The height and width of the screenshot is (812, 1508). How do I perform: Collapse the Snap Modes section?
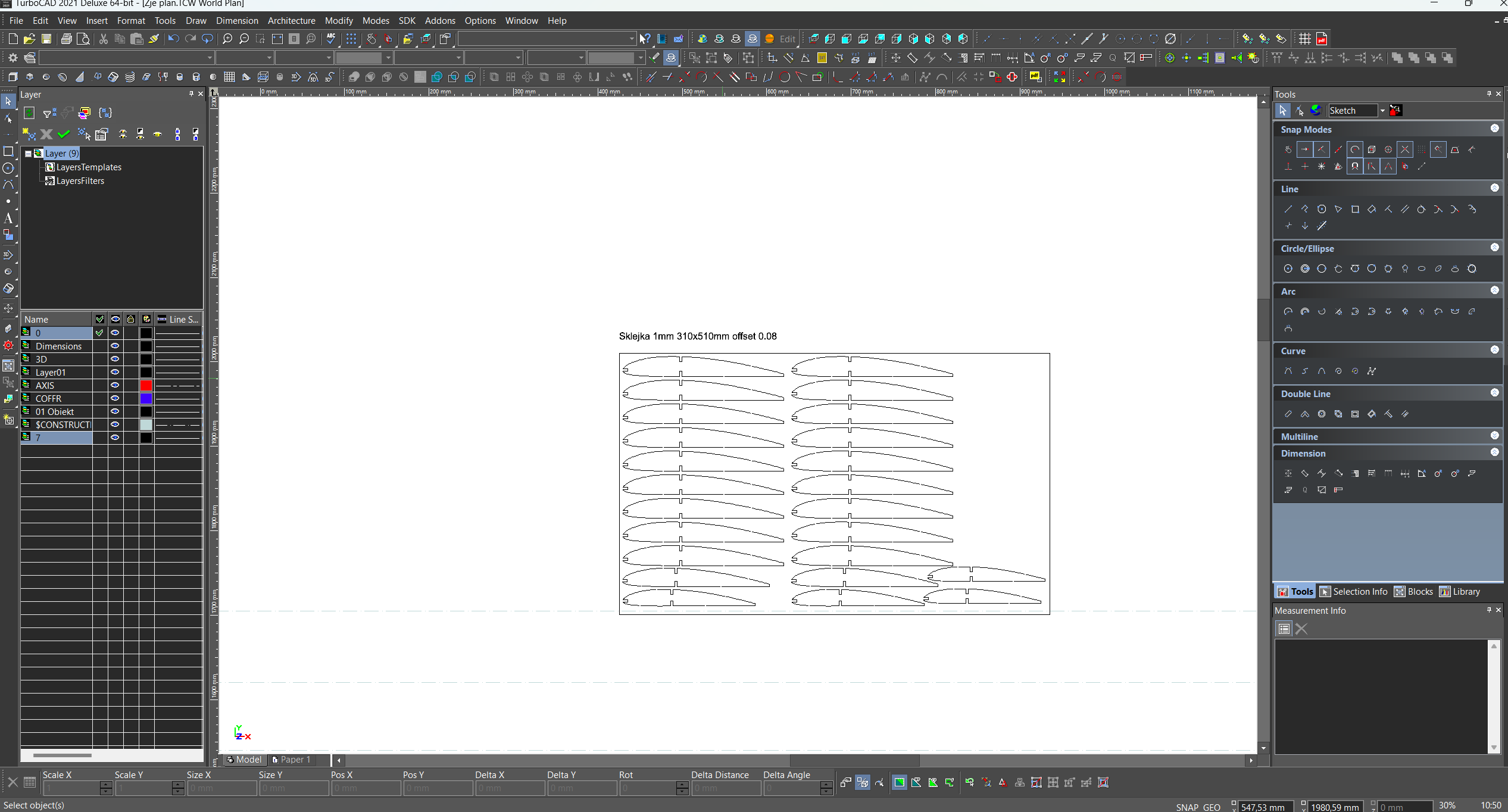pos(1494,129)
